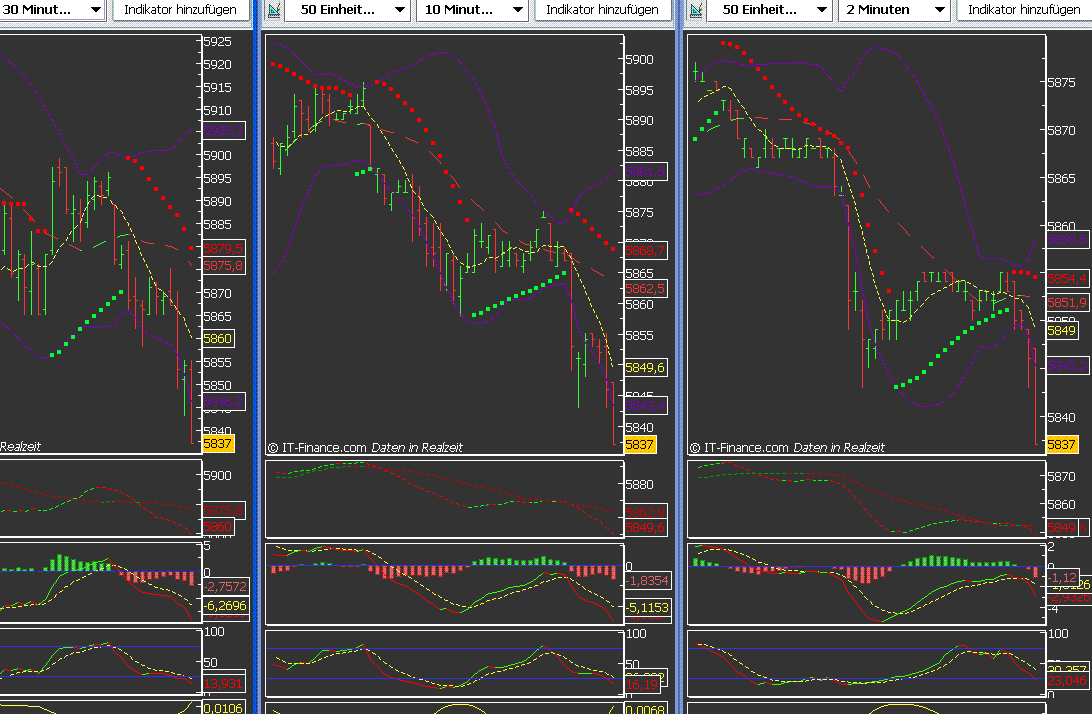Viewport: 1092px width, 714px height.
Task: Select the red 5854,4 price label
Action: pos(1068,279)
